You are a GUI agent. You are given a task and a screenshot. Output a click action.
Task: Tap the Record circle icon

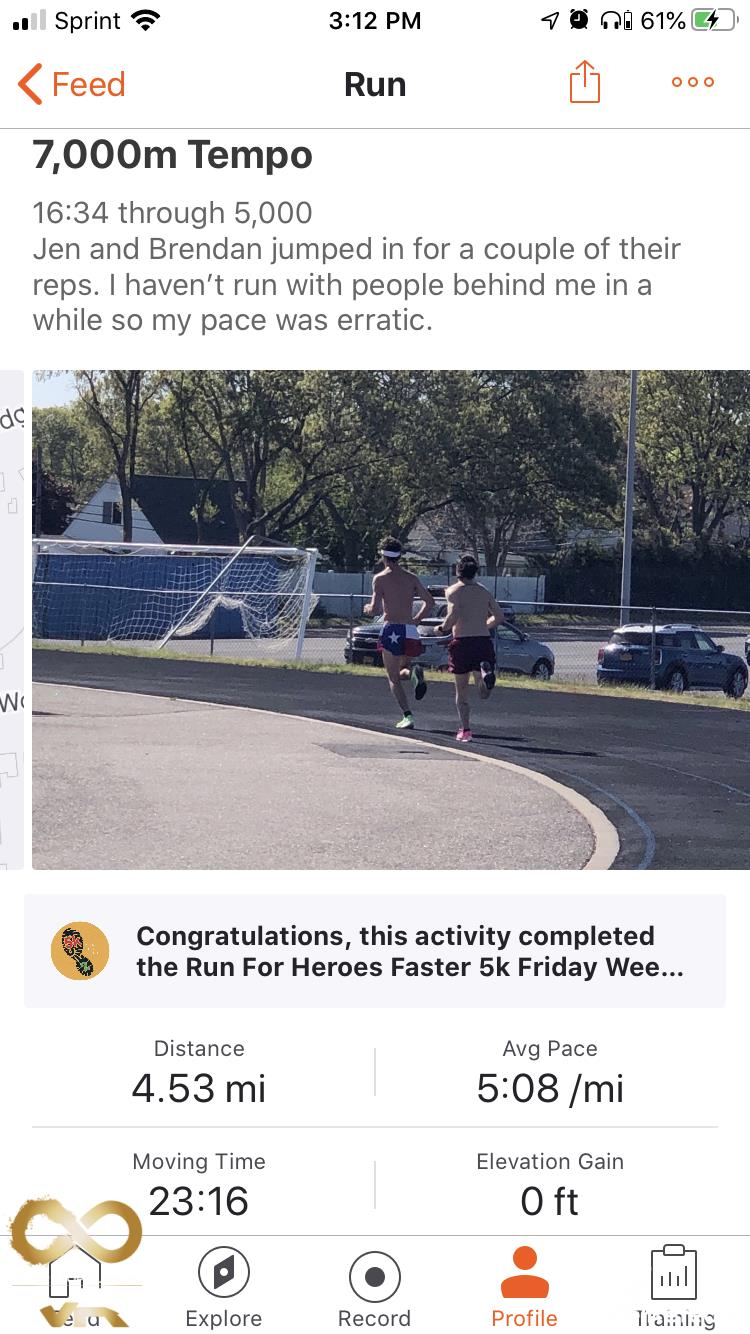[x=375, y=1277]
